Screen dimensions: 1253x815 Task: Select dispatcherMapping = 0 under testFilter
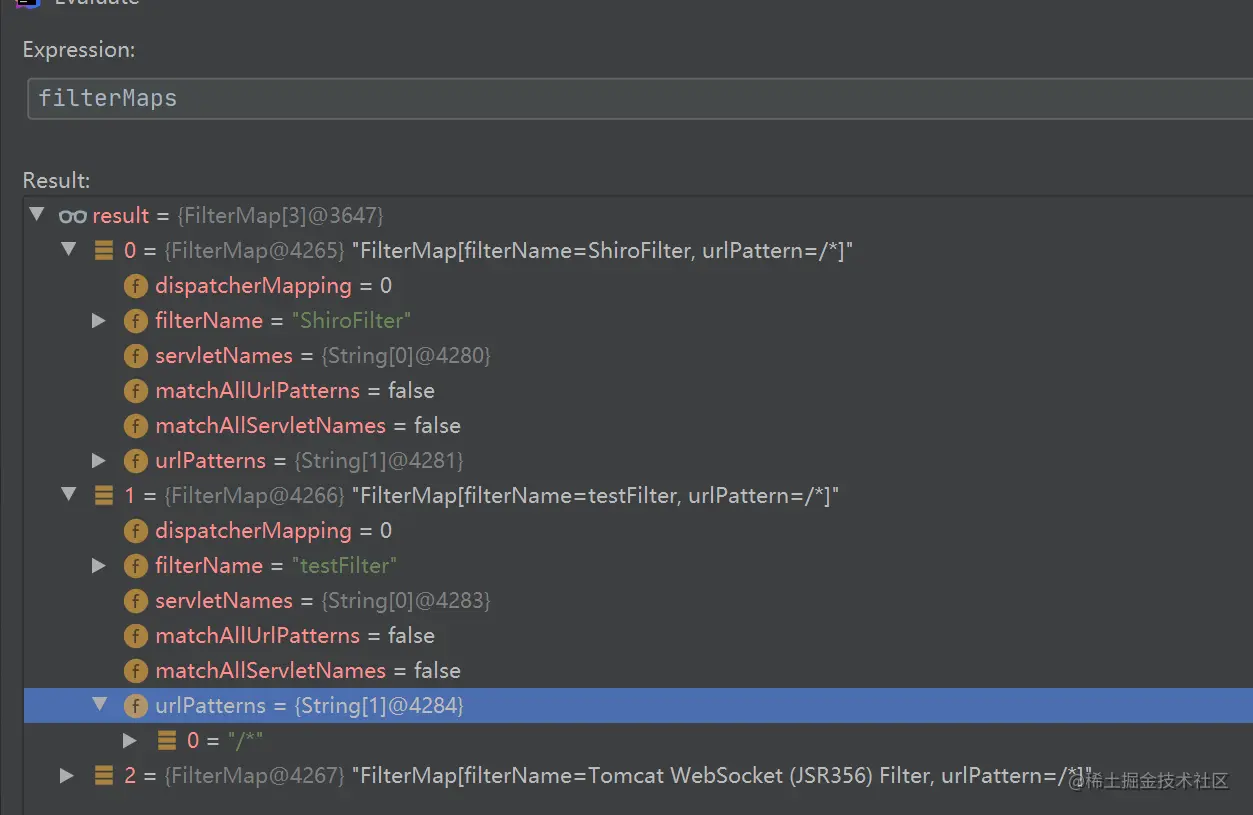tap(638, 531)
